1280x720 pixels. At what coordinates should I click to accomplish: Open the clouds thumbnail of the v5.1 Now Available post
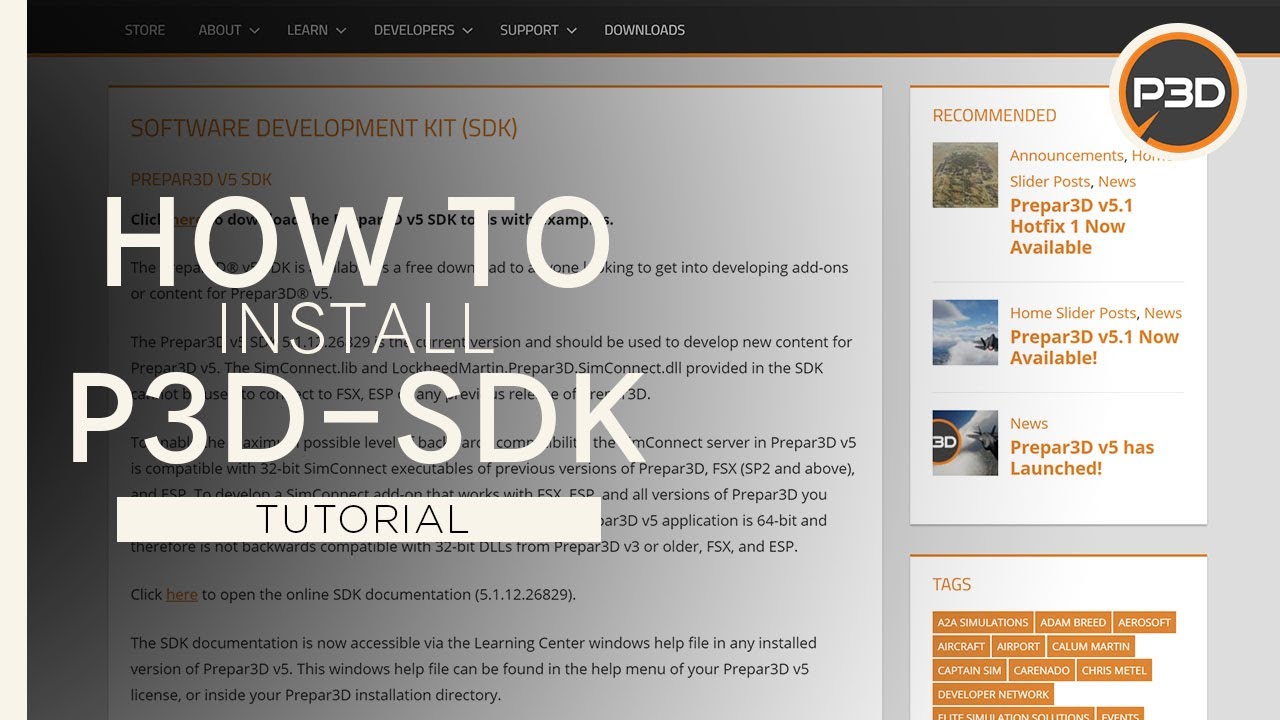tap(965, 332)
